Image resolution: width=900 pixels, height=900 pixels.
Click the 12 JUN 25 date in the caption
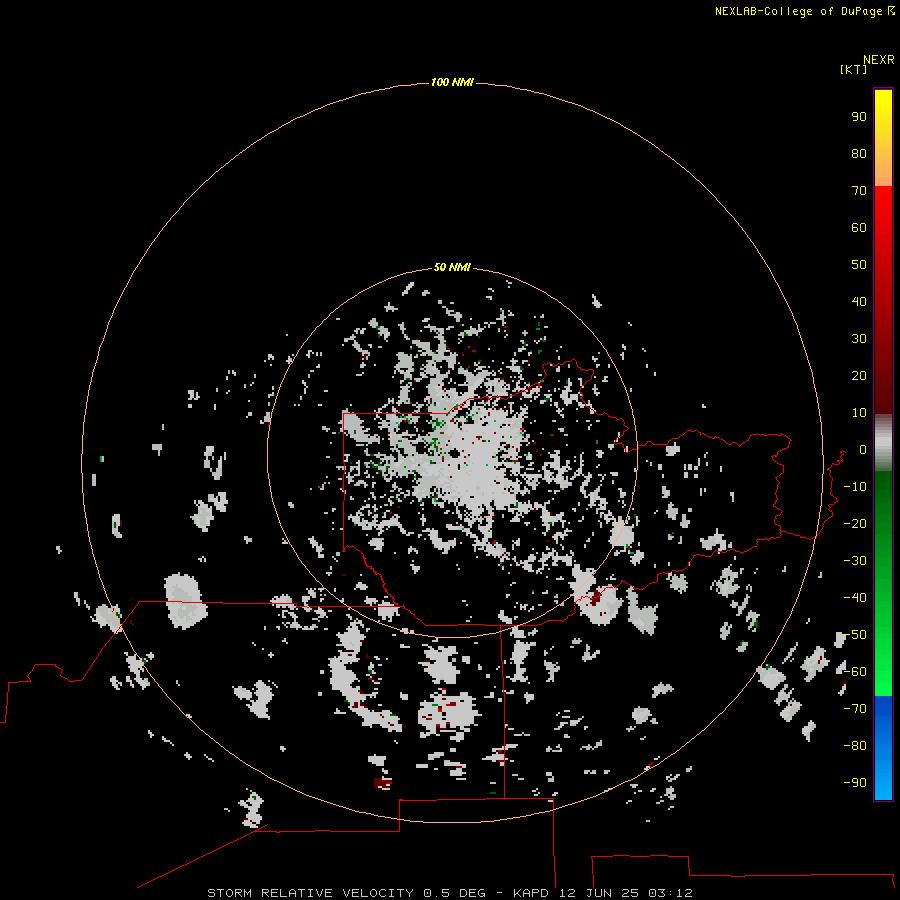(599, 893)
